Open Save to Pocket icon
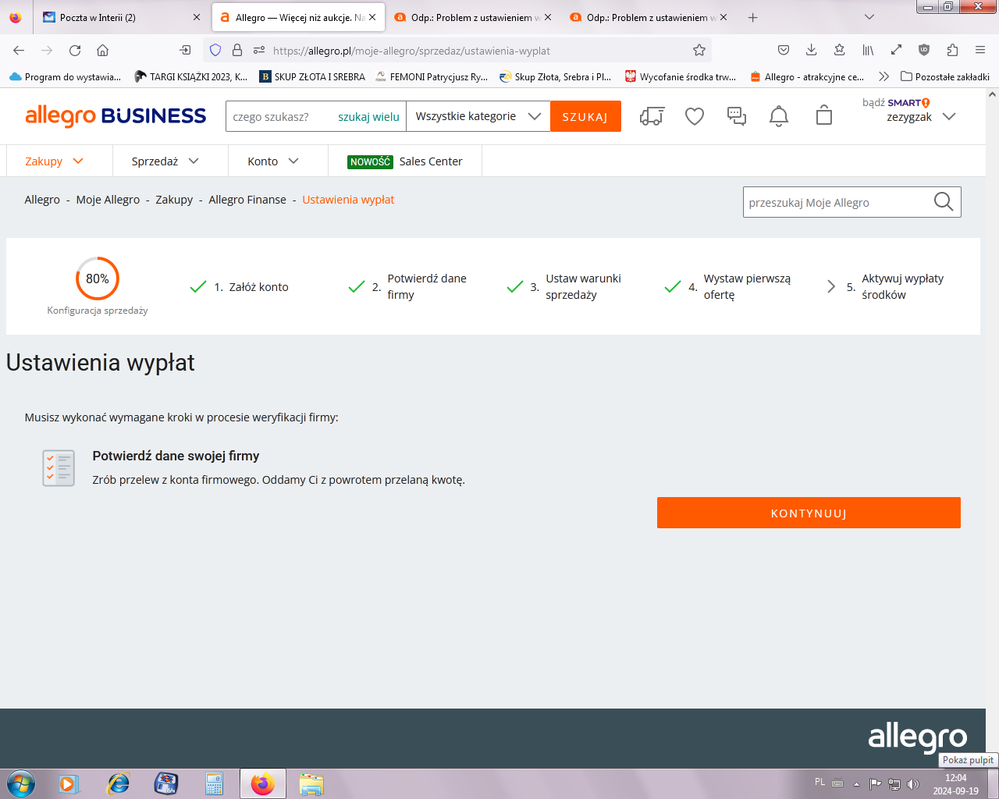 784,50
